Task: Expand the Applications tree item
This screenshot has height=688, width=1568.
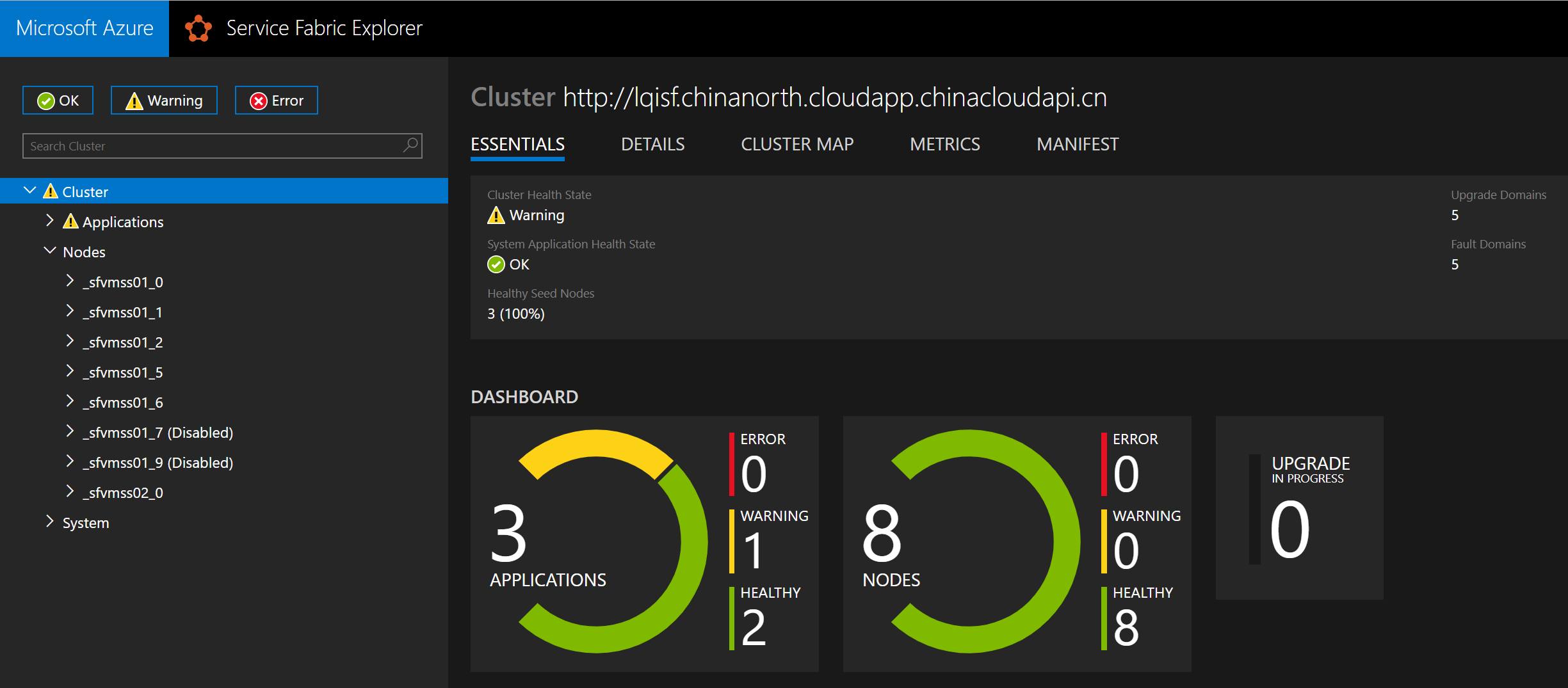Action: pyautogui.click(x=50, y=221)
